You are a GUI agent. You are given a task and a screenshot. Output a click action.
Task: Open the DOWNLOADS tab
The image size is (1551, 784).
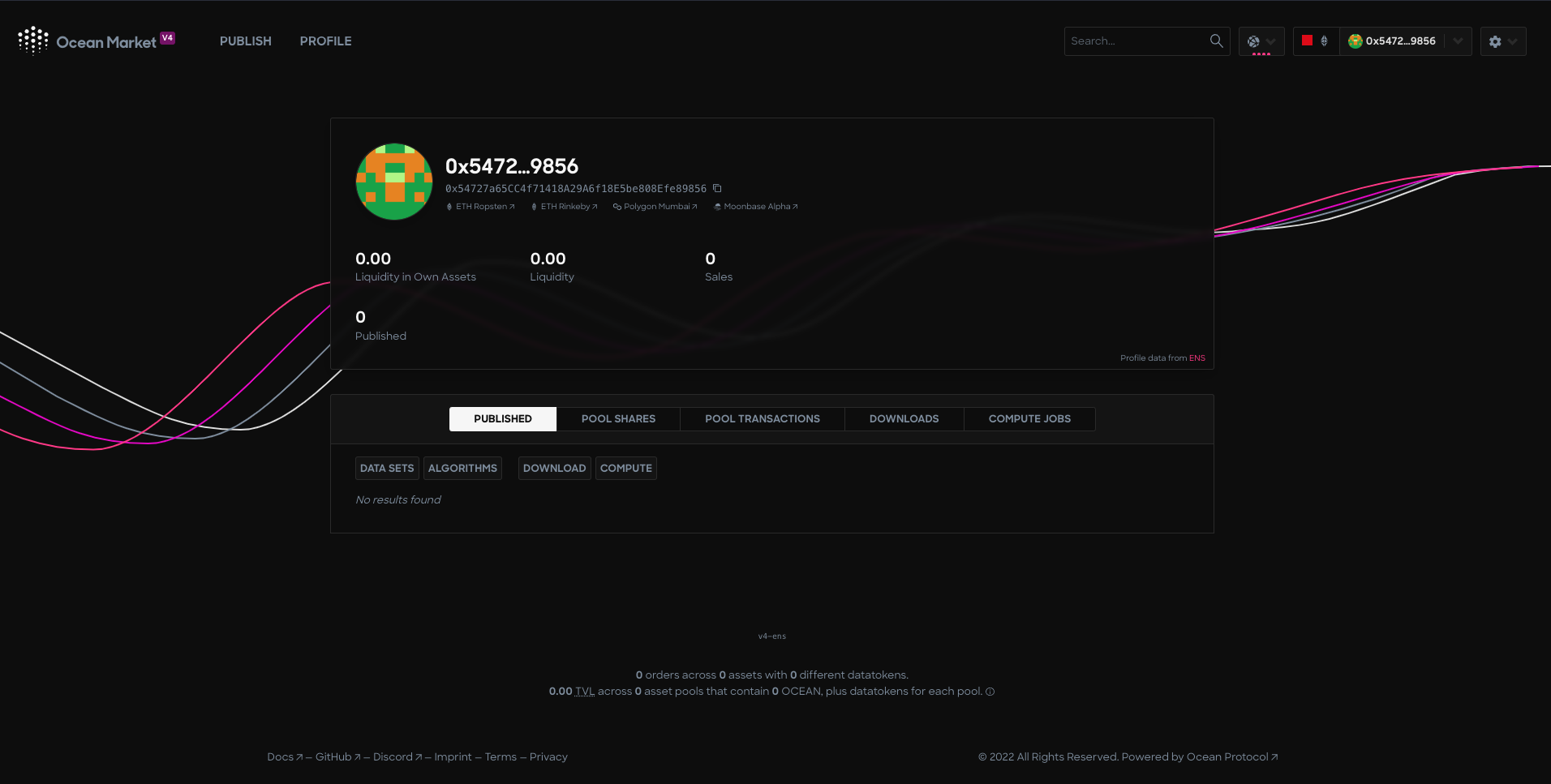coord(904,418)
